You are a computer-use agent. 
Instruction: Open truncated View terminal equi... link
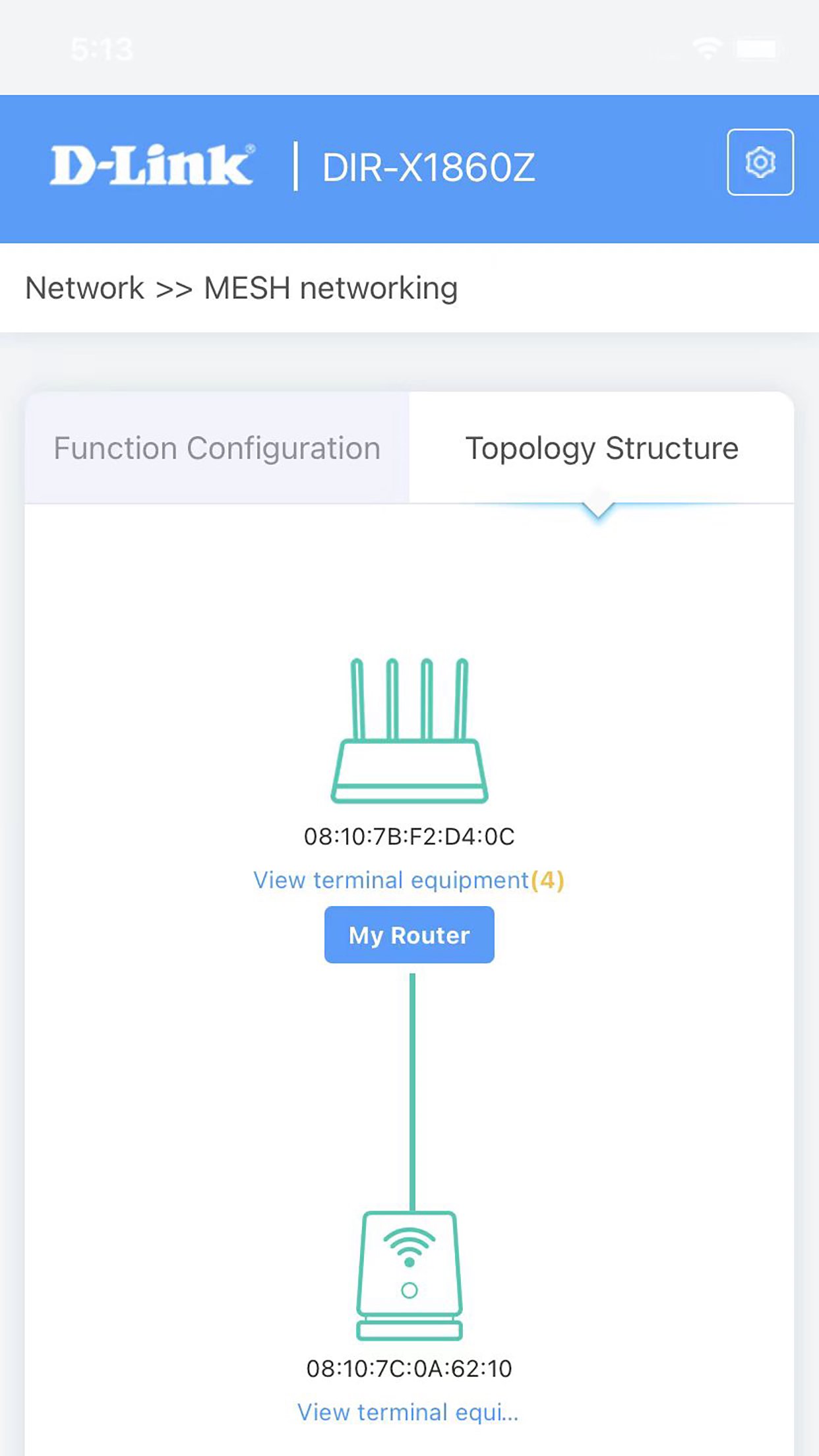(x=408, y=1412)
